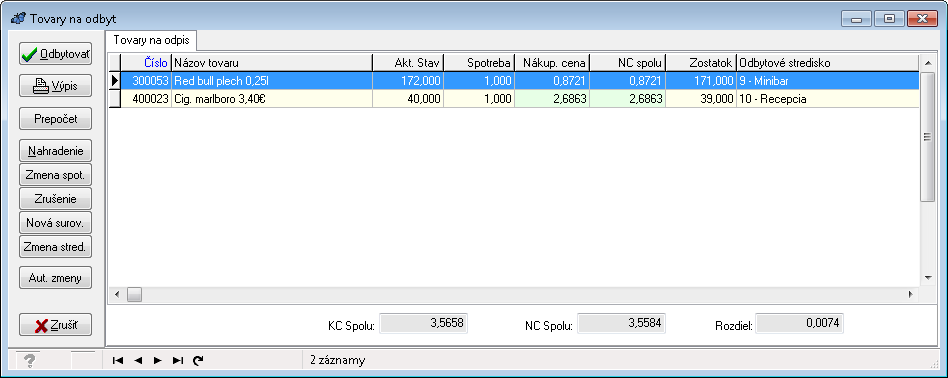Screen dimensions: 948x378
Task: Click the NC spolu column header
Action: (x=628, y=63)
